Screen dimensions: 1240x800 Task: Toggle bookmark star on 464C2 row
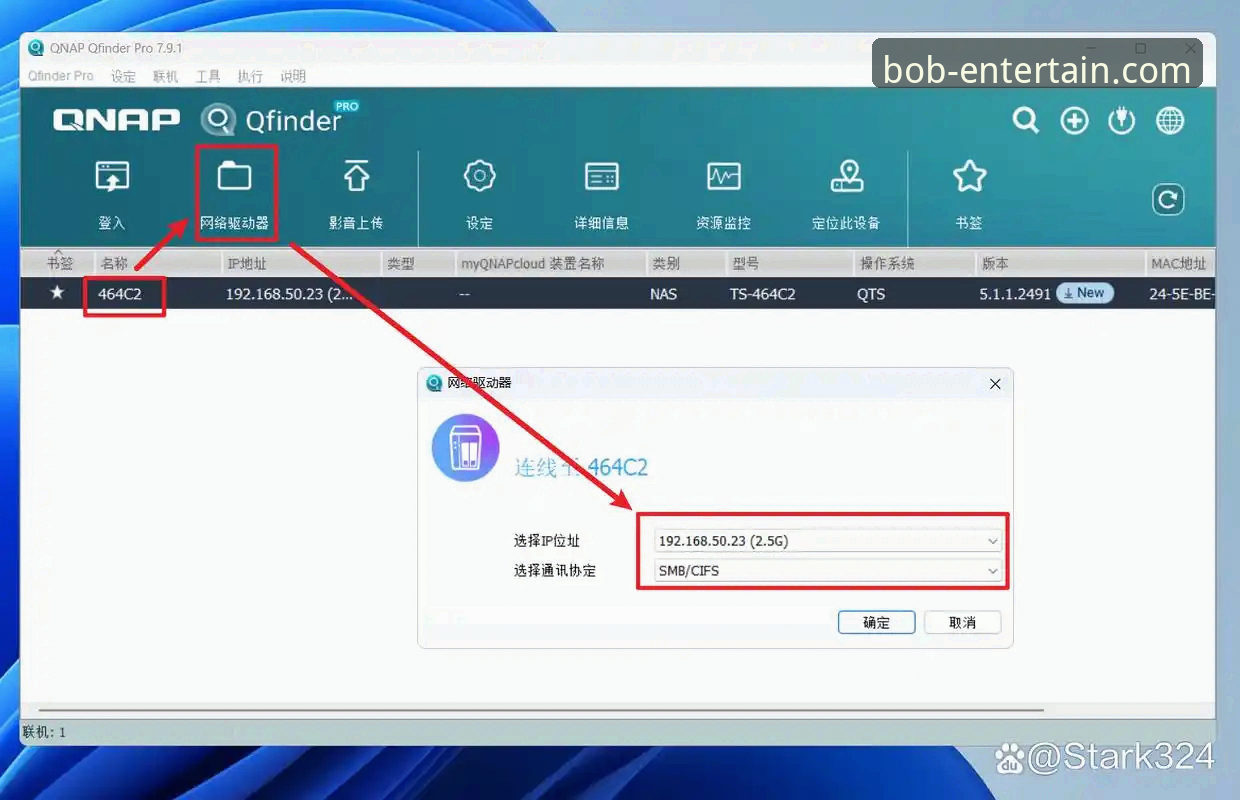57,293
